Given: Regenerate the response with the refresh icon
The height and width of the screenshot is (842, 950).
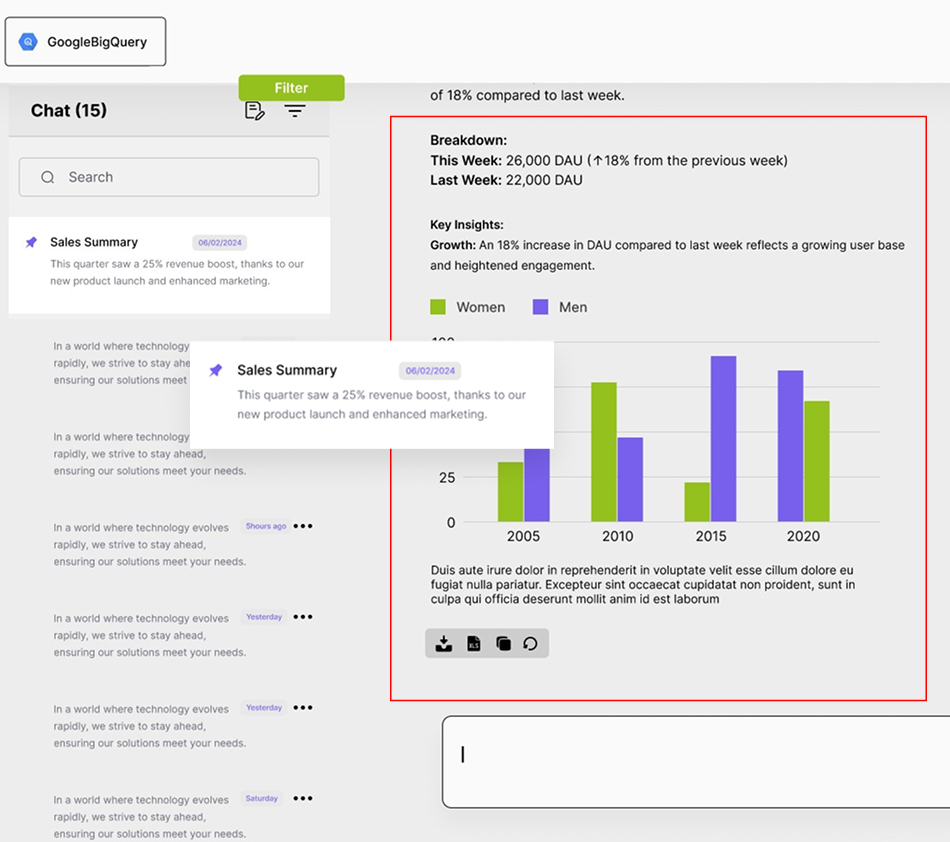Looking at the screenshot, I should point(531,643).
